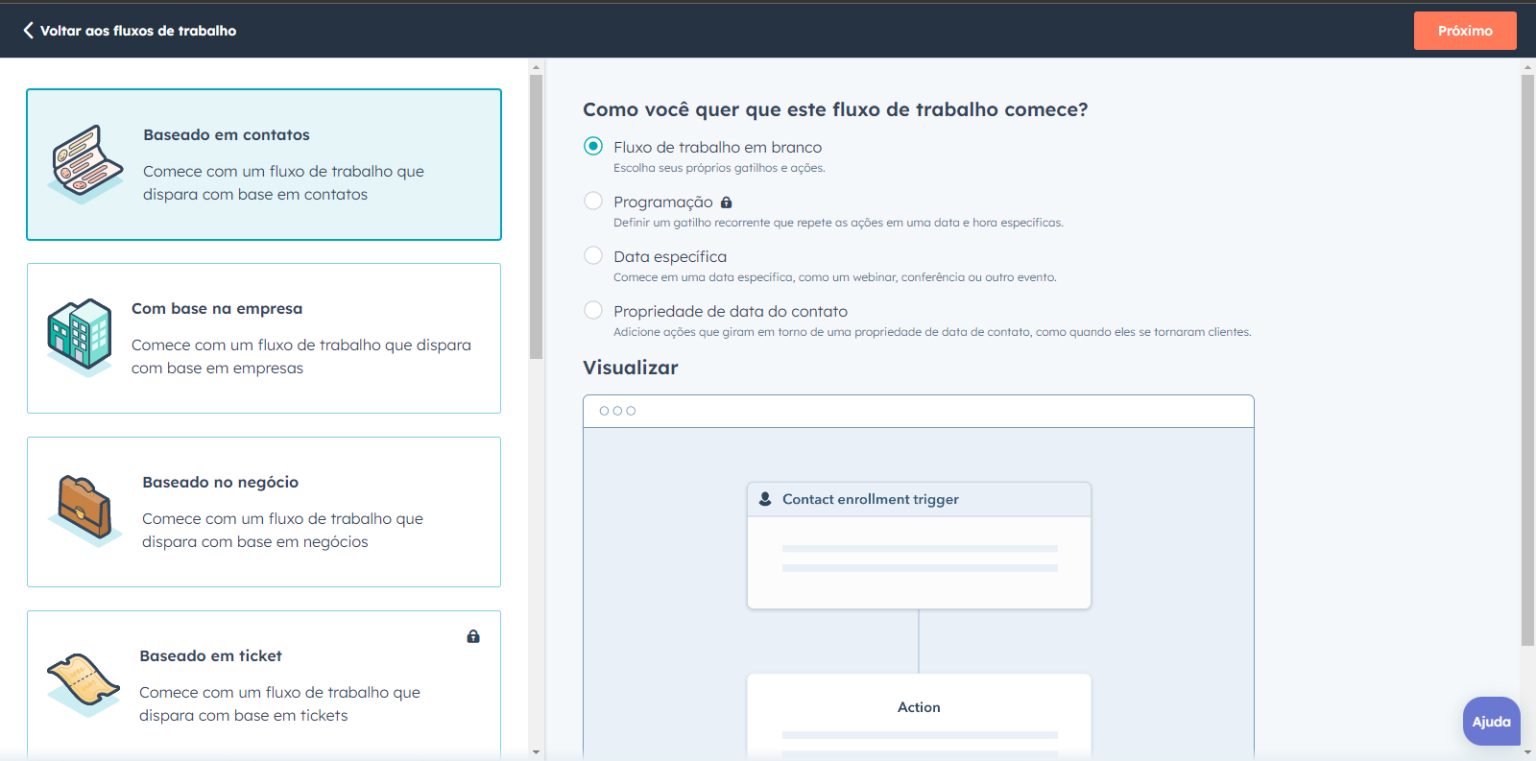
Task: Select the 'Data específica' radio button
Action: coord(592,256)
